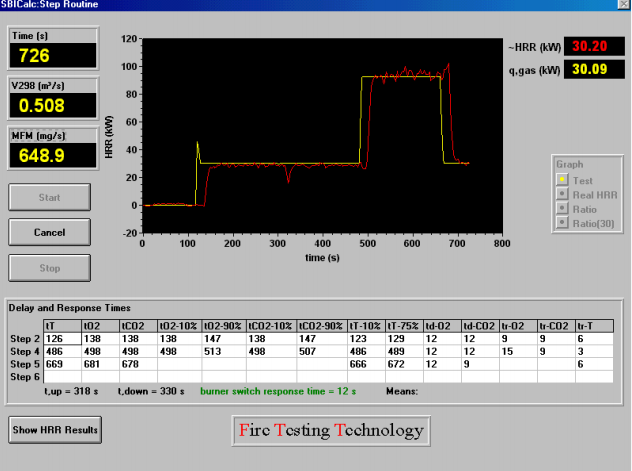Image resolution: width=632 pixels, height=471 pixels.
Task: Open Show HRR Results
Action: coord(55,430)
